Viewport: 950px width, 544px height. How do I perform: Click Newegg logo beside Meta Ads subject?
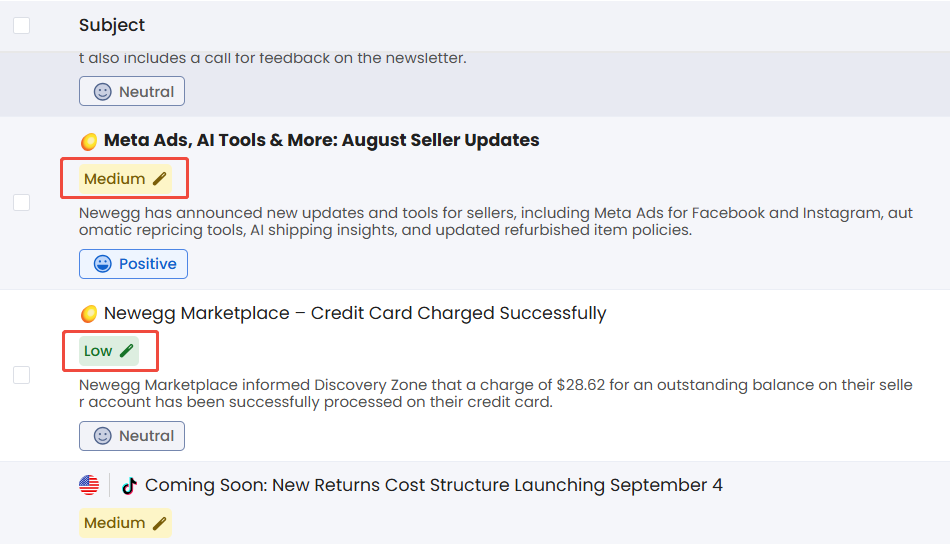(x=89, y=142)
